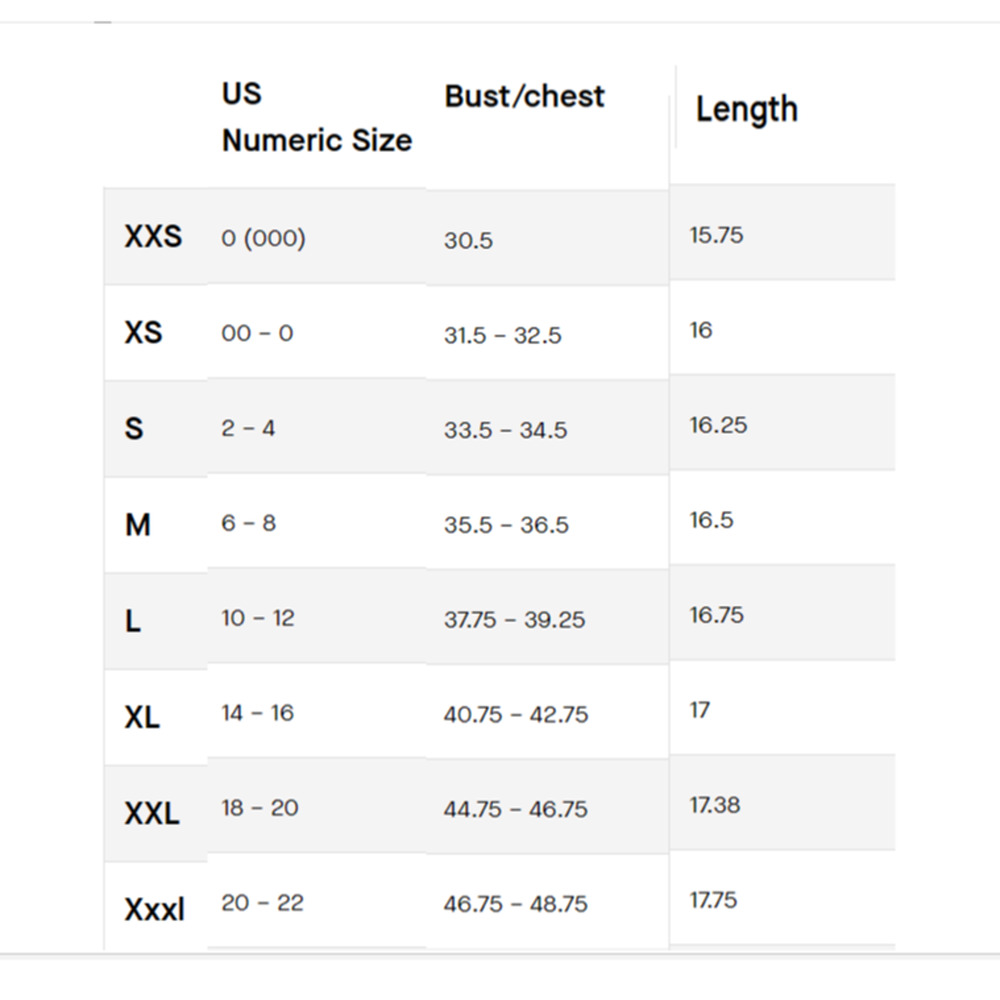Select the 37.75 – 39.25 bust cell
Image resolution: width=1000 pixels, height=1000 pixels.
(x=514, y=620)
